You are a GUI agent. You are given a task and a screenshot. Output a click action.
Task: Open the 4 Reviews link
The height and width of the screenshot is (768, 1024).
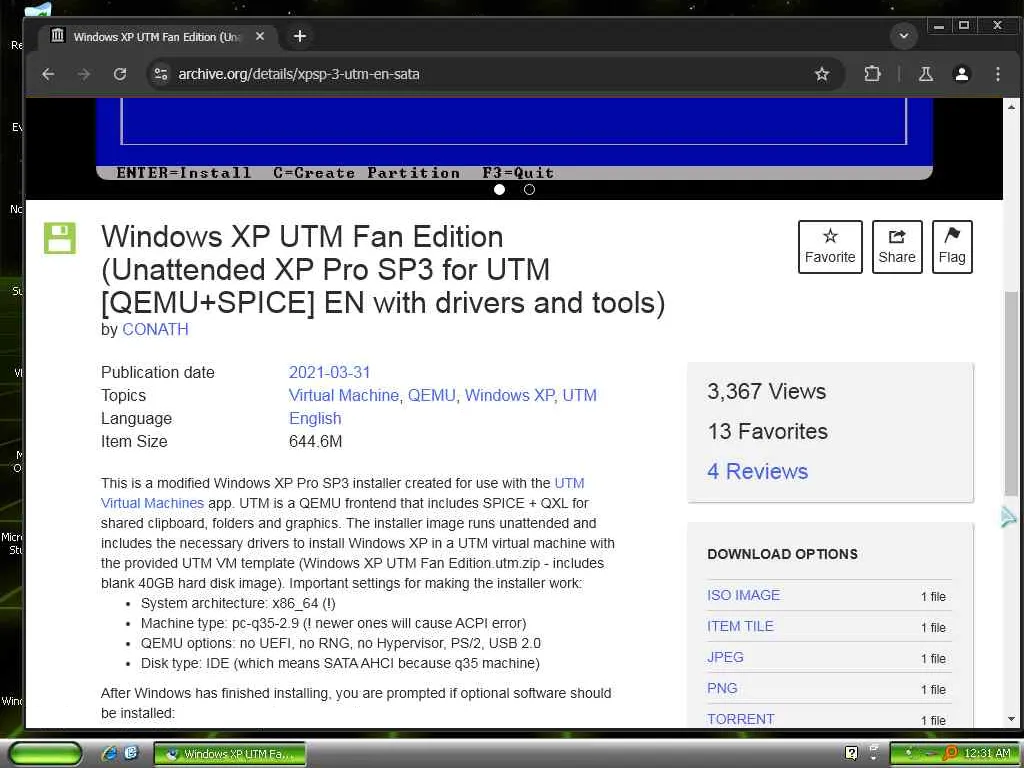[758, 472]
